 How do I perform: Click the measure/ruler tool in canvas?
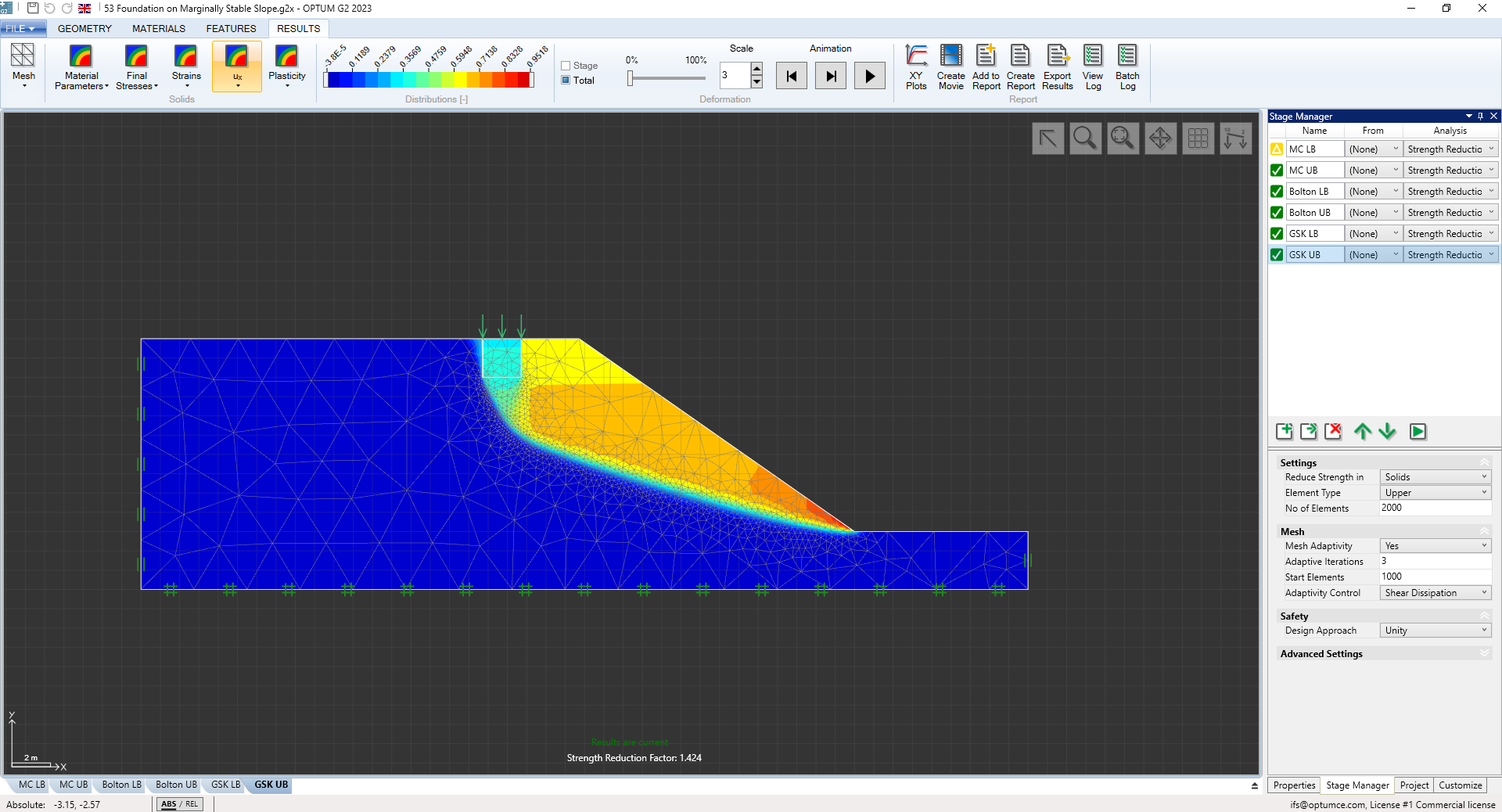pyautogui.click(x=1236, y=138)
